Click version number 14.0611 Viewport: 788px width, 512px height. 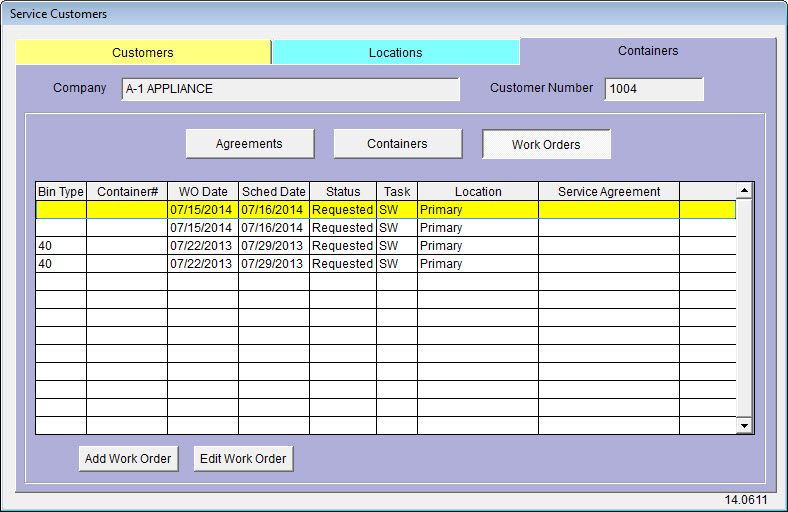[x=746, y=500]
